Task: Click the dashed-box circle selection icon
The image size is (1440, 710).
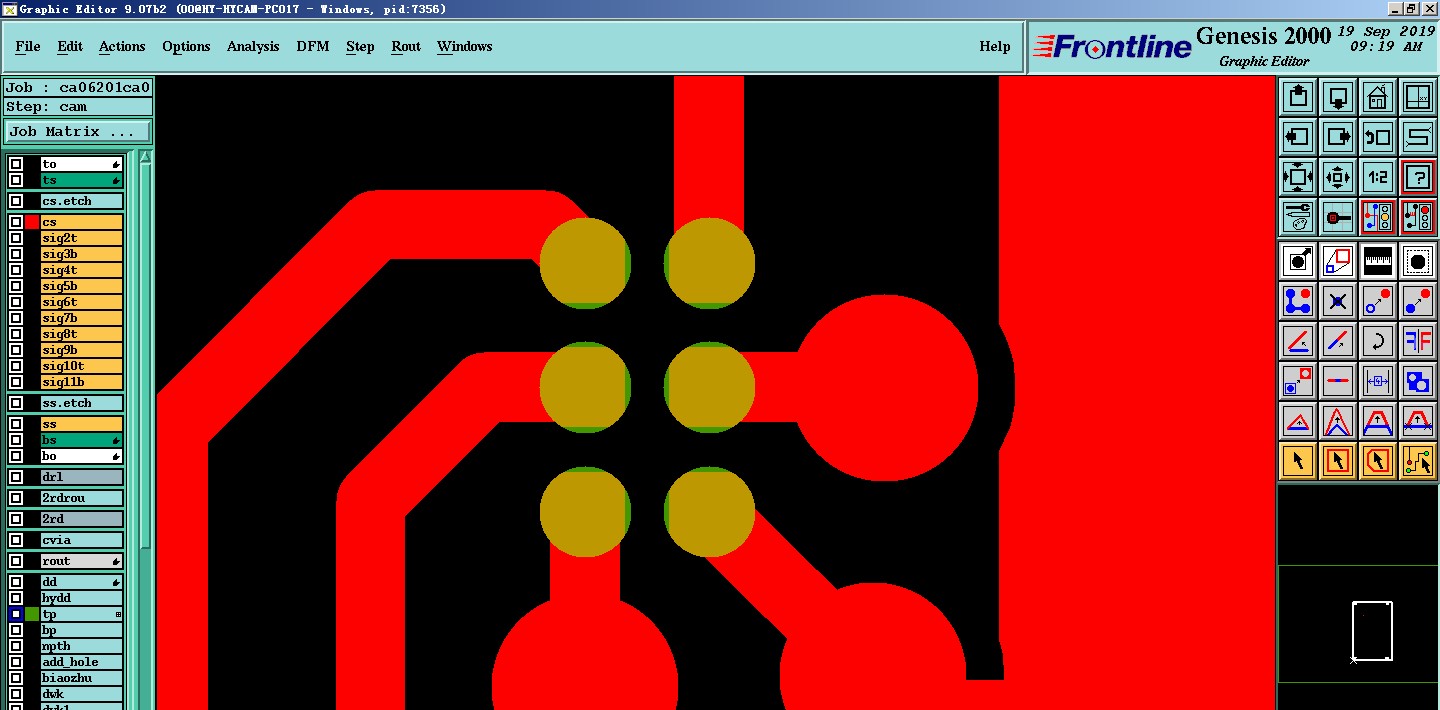Action: (1418, 261)
